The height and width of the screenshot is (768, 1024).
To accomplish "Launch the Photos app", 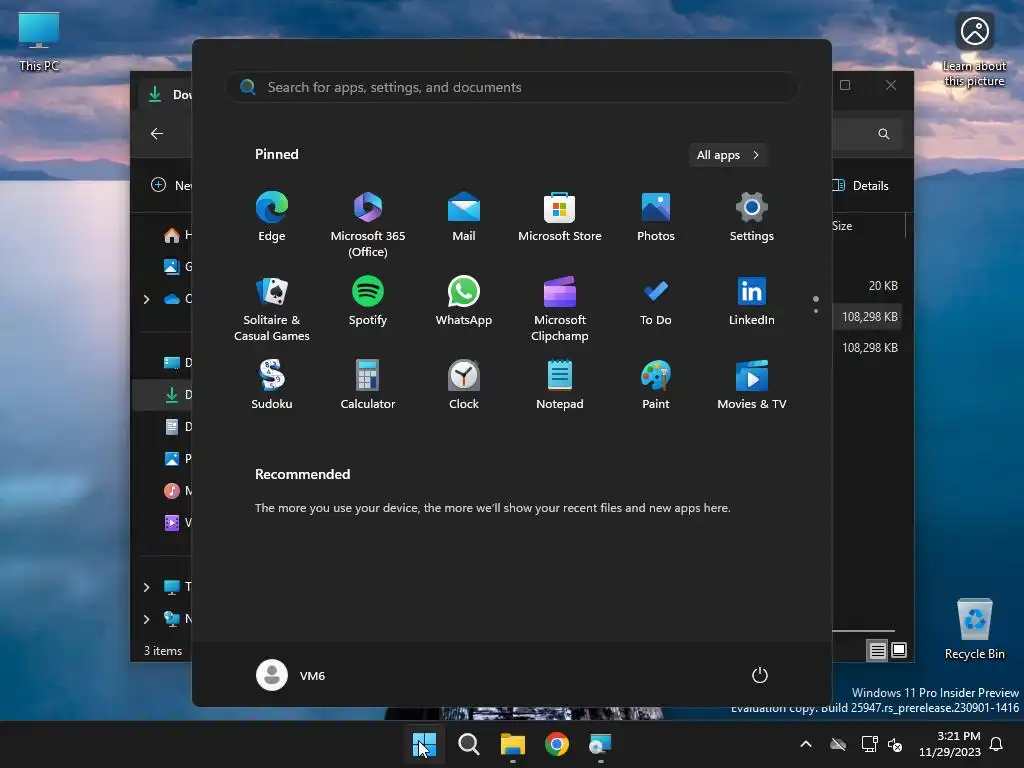I will click(656, 217).
